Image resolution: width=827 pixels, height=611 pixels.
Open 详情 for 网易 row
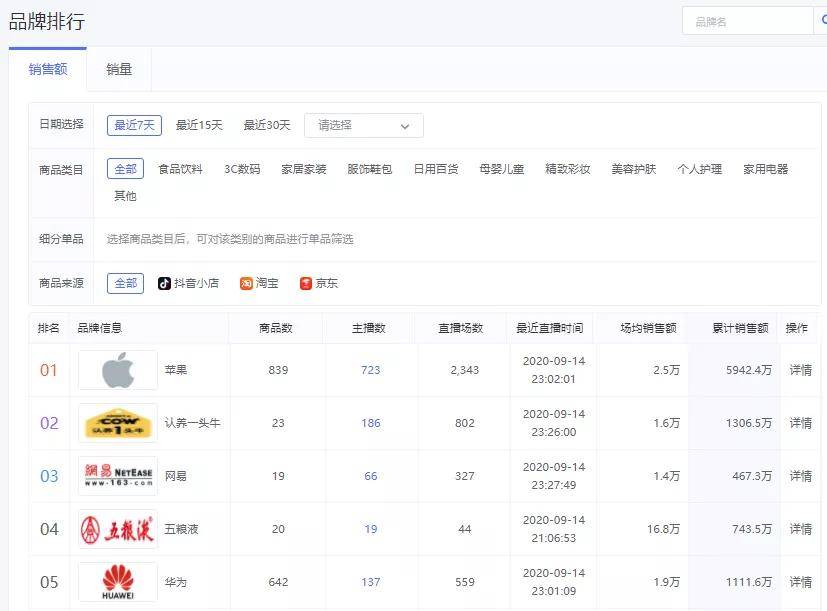pyautogui.click(x=800, y=476)
